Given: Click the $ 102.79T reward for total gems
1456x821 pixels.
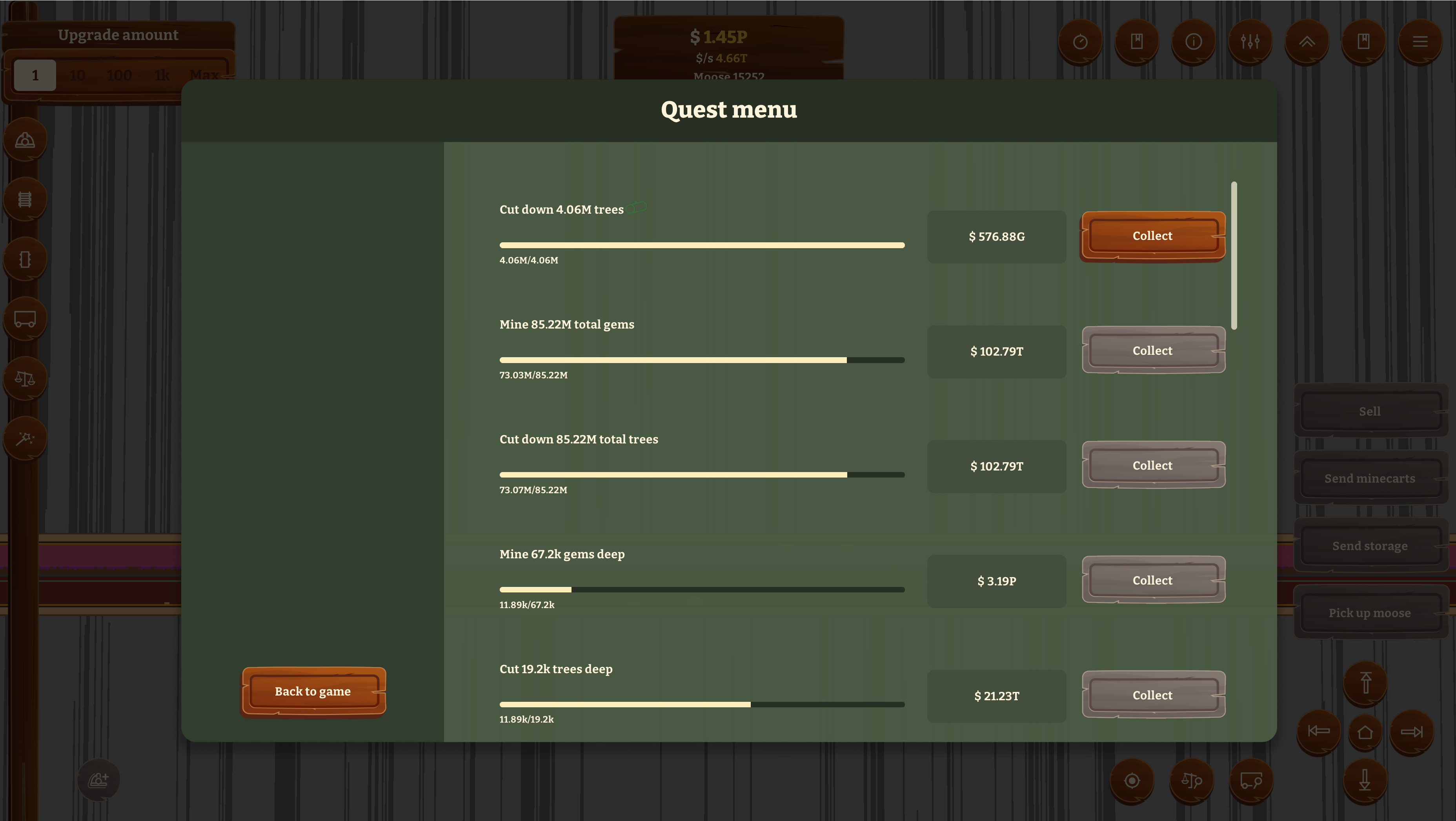Looking at the screenshot, I should tap(997, 351).
